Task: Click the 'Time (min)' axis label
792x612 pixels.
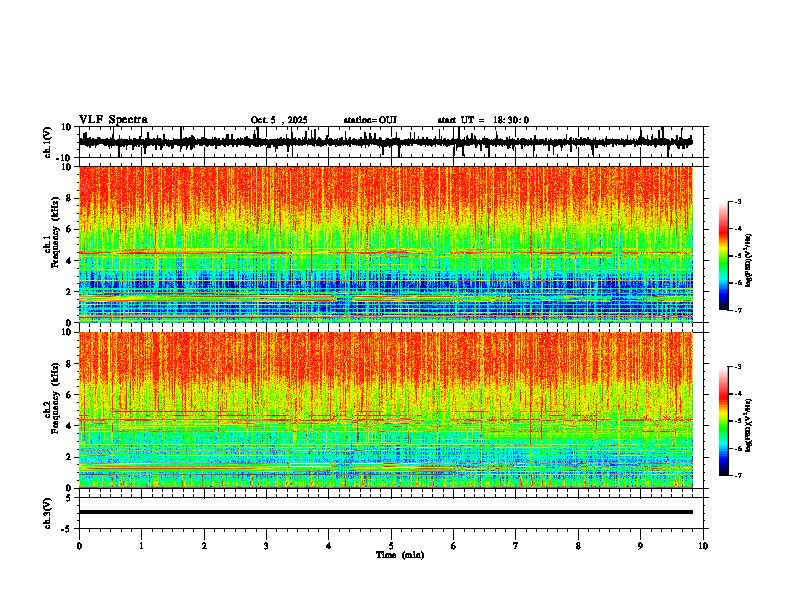Action: (x=400, y=555)
